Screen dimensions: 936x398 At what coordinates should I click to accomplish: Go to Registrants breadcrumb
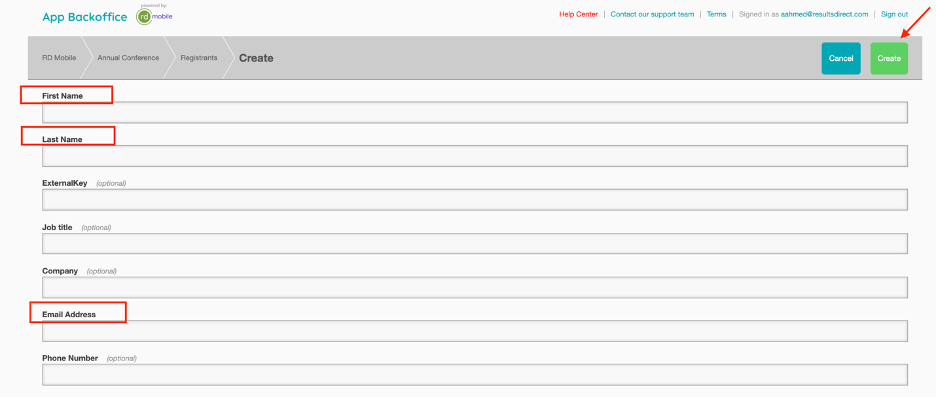(199, 58)
